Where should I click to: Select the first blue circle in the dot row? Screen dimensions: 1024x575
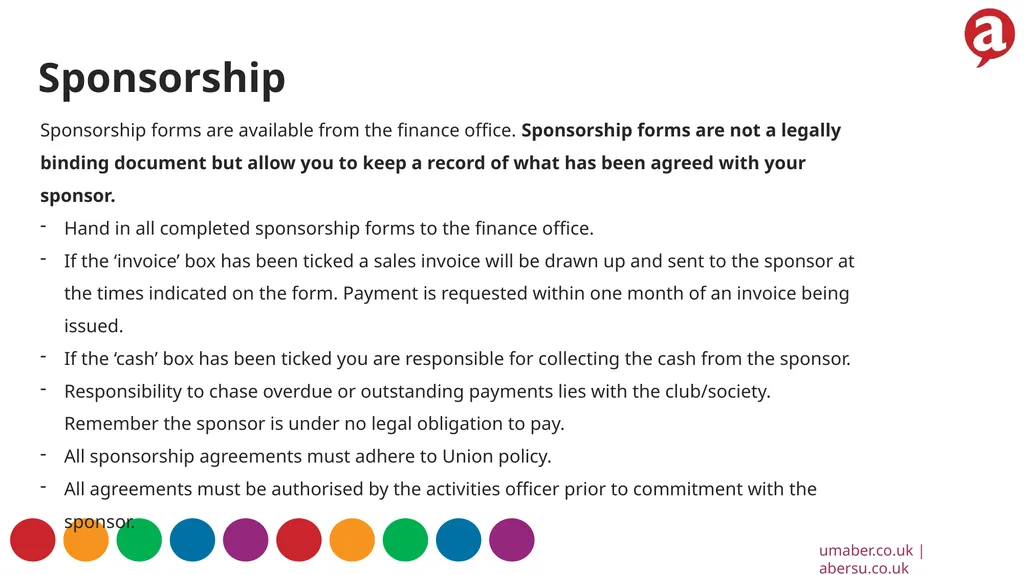[193, 540]
